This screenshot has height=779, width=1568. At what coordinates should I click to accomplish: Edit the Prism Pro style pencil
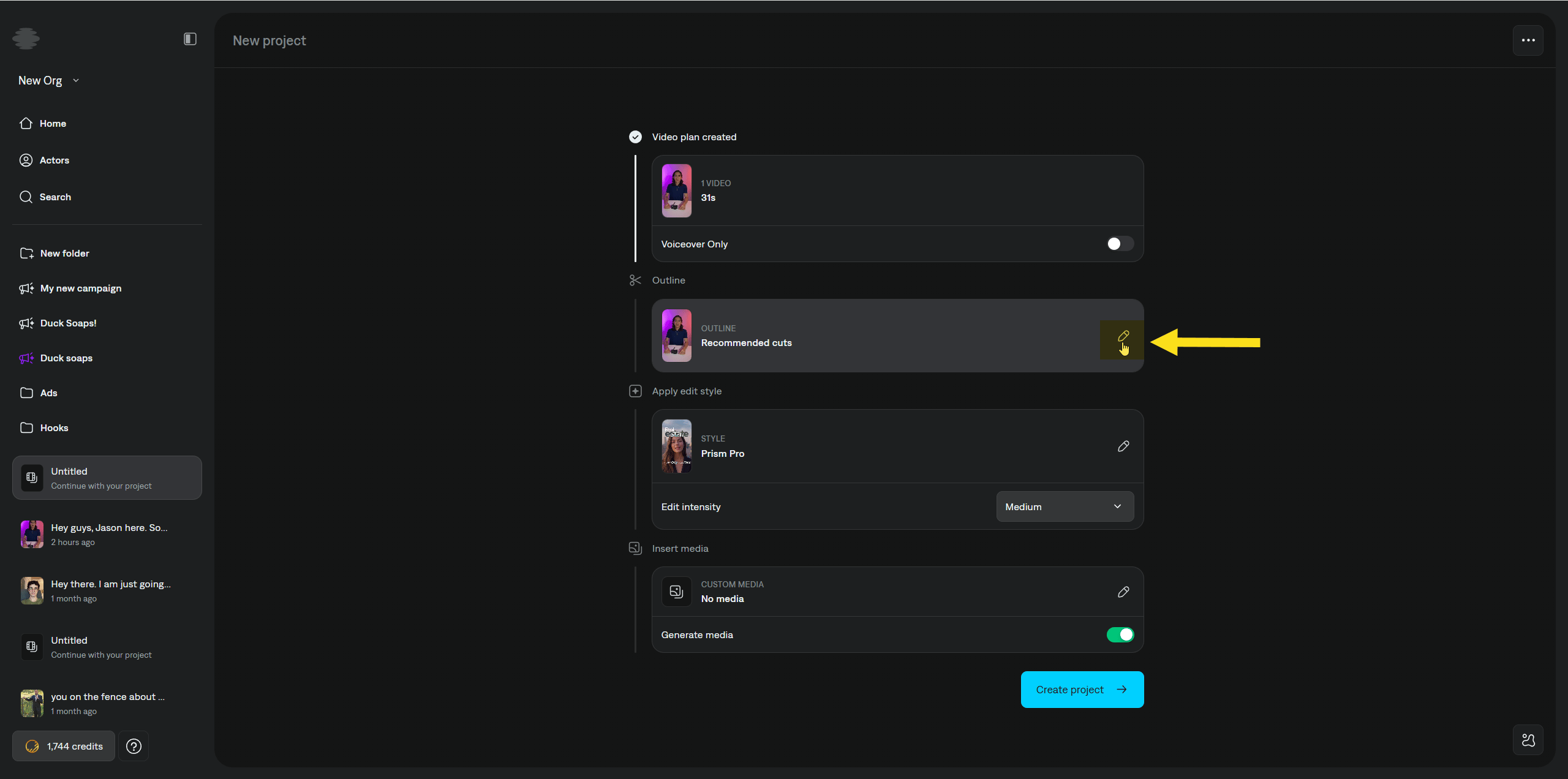1123,446
